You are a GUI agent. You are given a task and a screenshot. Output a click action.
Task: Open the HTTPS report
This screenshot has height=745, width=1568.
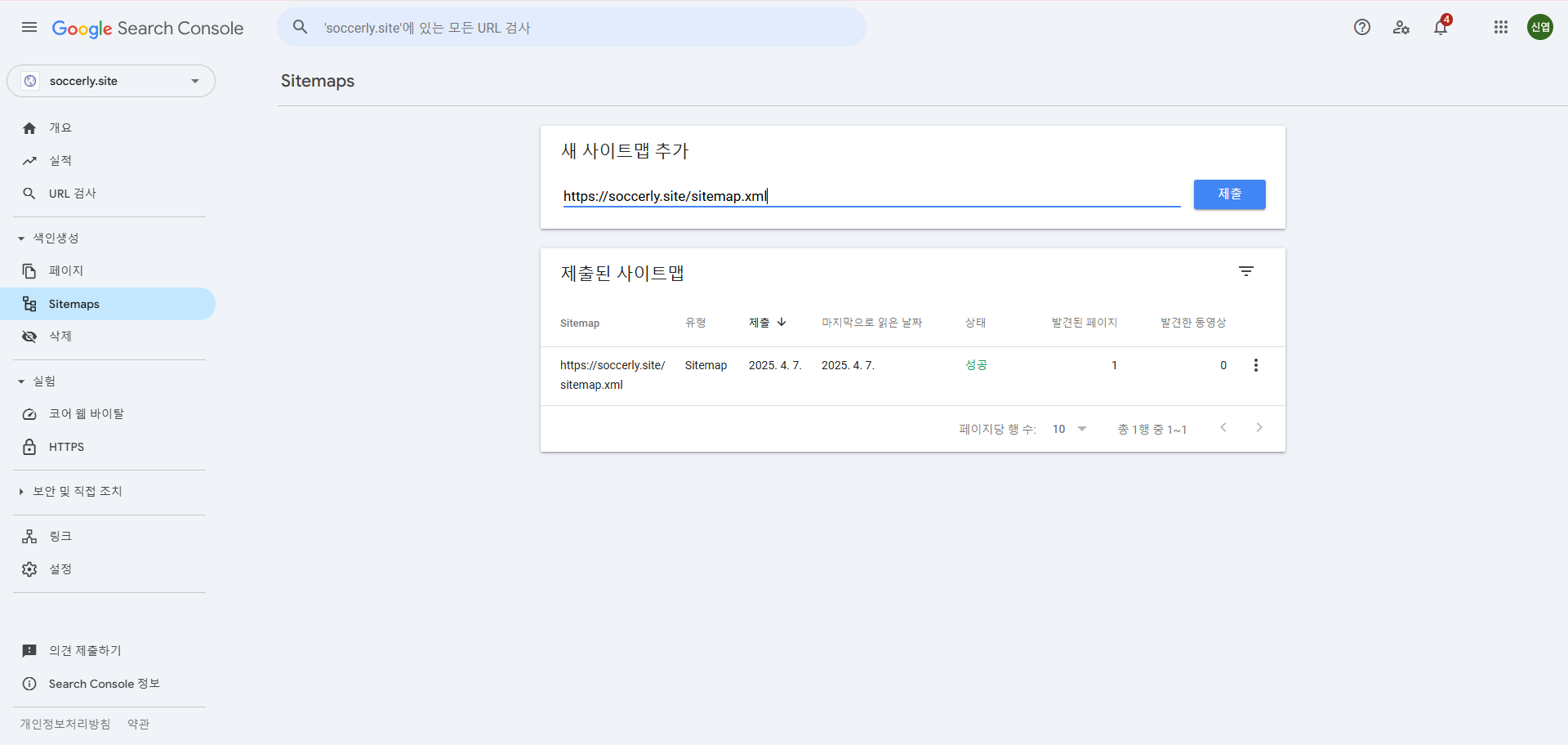pyautogui.click(x=66, y=447)
